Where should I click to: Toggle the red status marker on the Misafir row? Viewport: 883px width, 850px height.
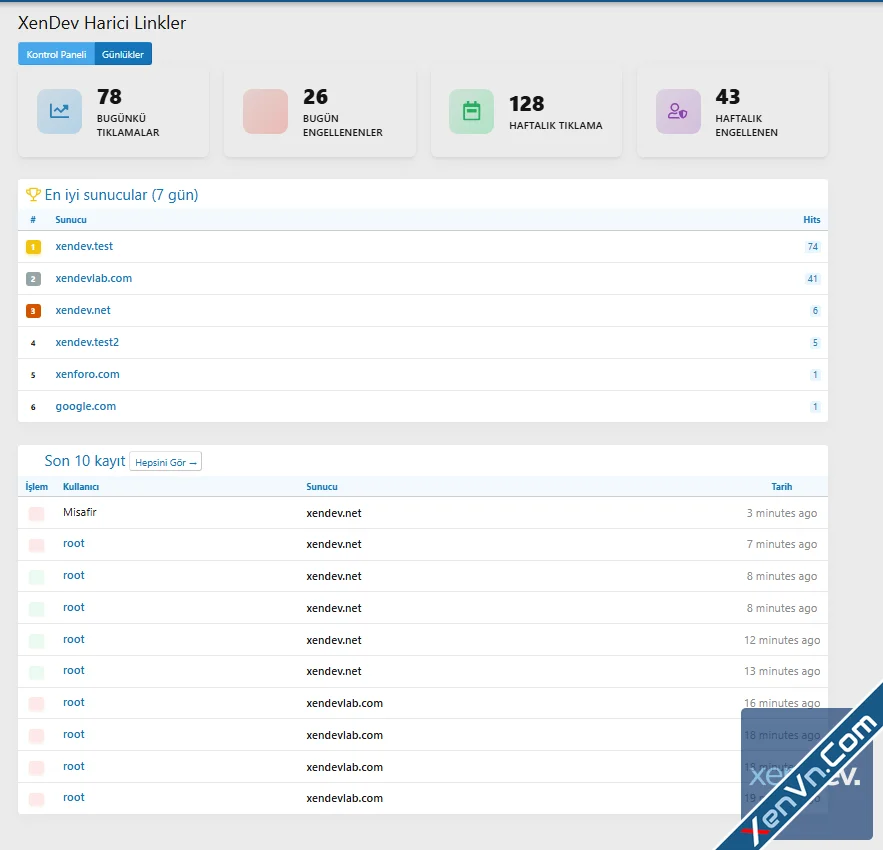click(x=37, y=512)
